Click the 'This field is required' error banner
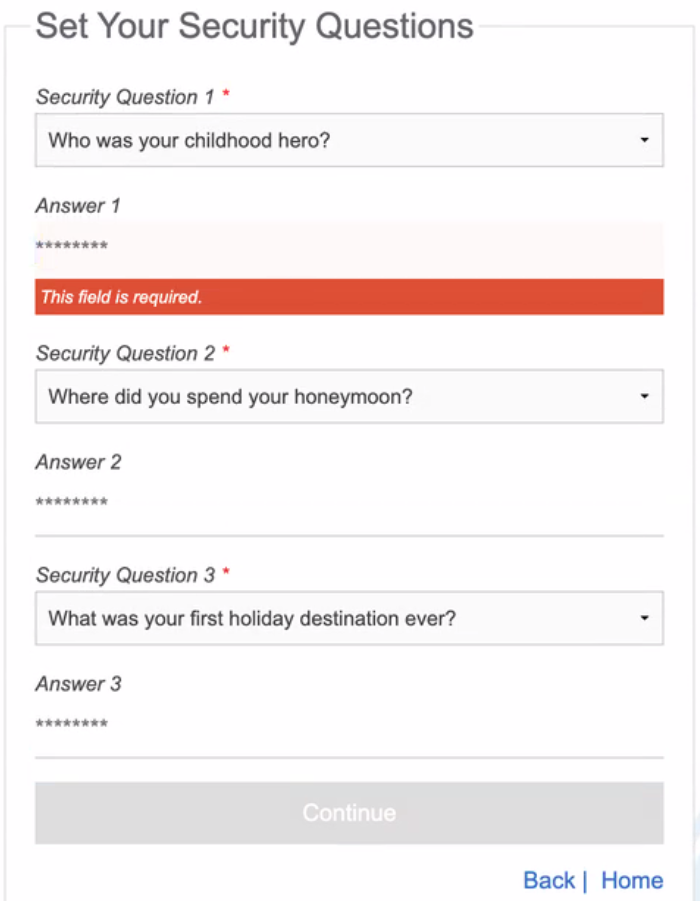700x901 pixels. 349,297
